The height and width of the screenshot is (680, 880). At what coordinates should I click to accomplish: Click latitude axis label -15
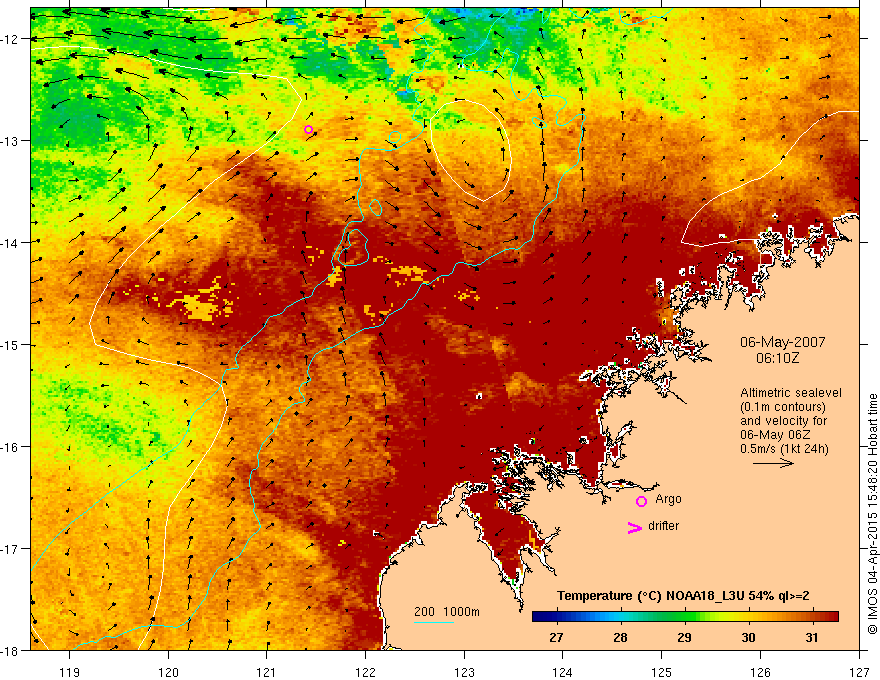pyautogui.click(x=11, y=344)
